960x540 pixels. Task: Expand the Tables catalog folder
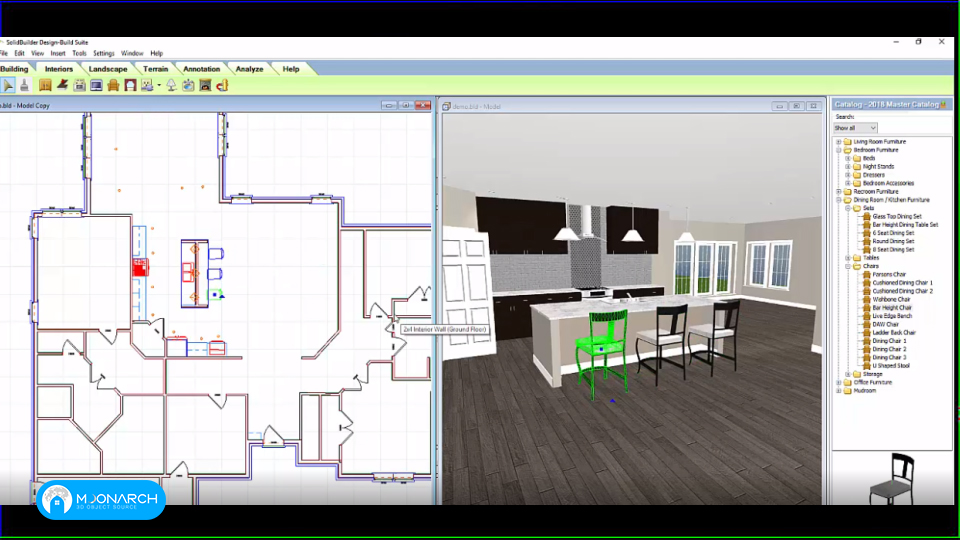tap(848, 258)
